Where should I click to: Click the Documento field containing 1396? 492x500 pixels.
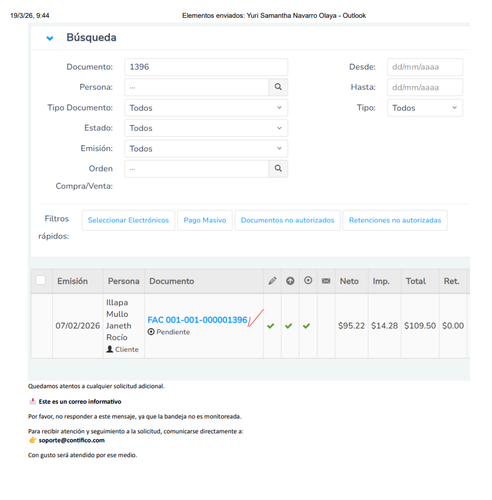tap(206, 67)
